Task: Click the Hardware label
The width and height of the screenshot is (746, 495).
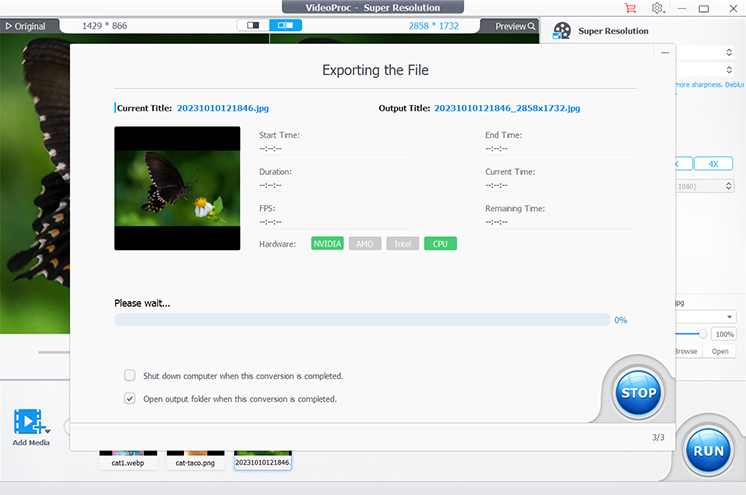Action: click(x=277, y=244)
